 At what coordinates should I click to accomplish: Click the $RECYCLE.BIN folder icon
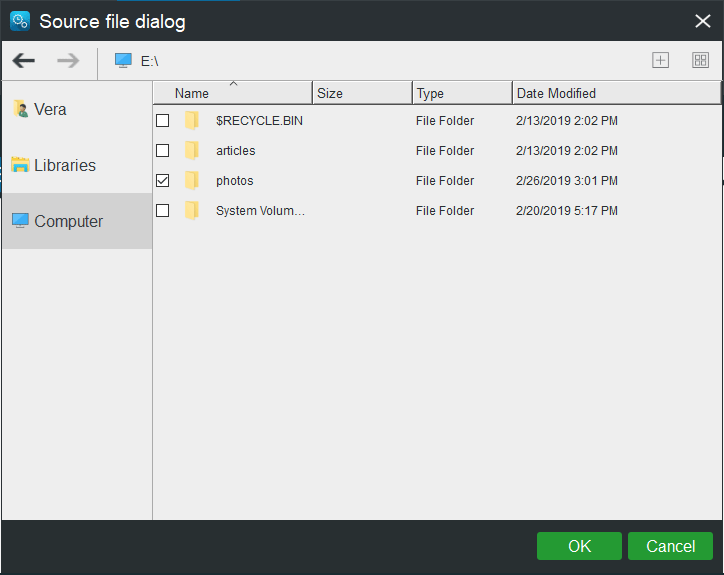pos(192,121)
